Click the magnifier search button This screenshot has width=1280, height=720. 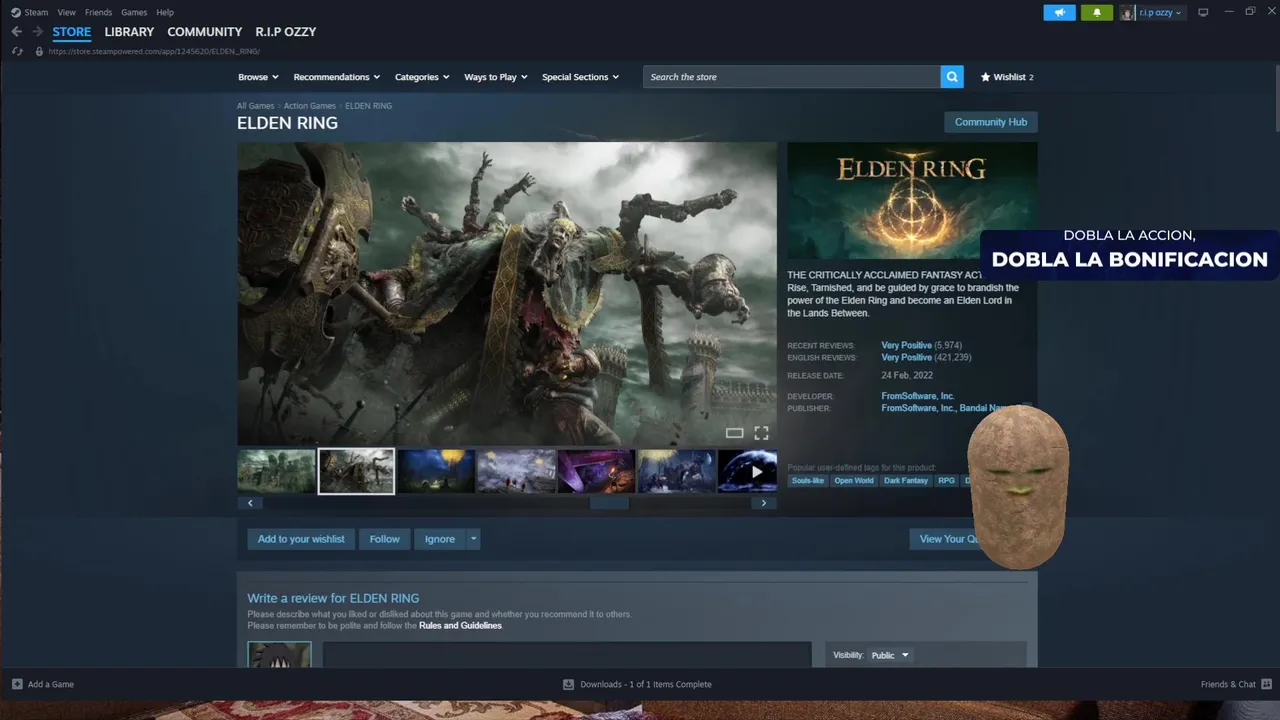(x=952, y=77)
